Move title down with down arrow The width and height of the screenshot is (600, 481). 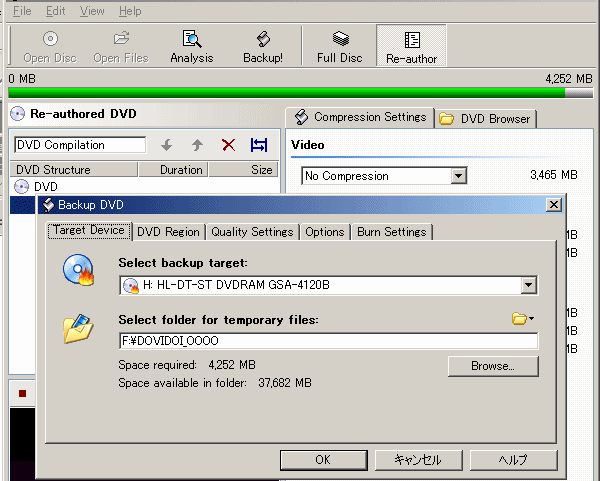coord(166,145)
